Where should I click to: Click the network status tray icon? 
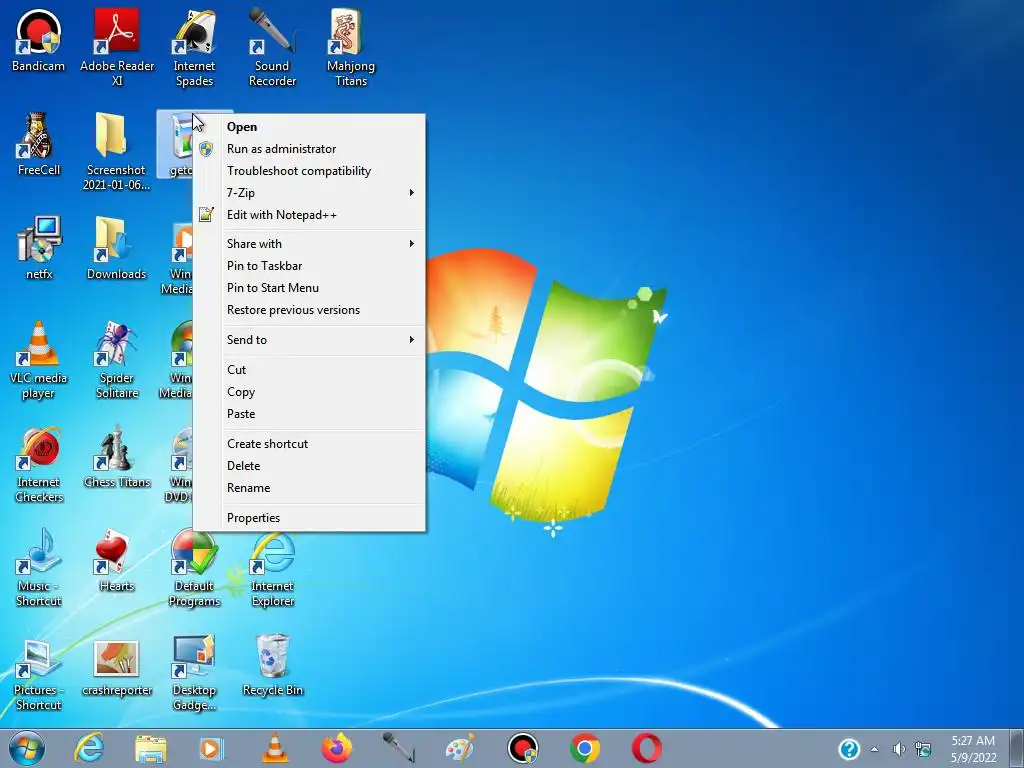click(x=923, y=750)
